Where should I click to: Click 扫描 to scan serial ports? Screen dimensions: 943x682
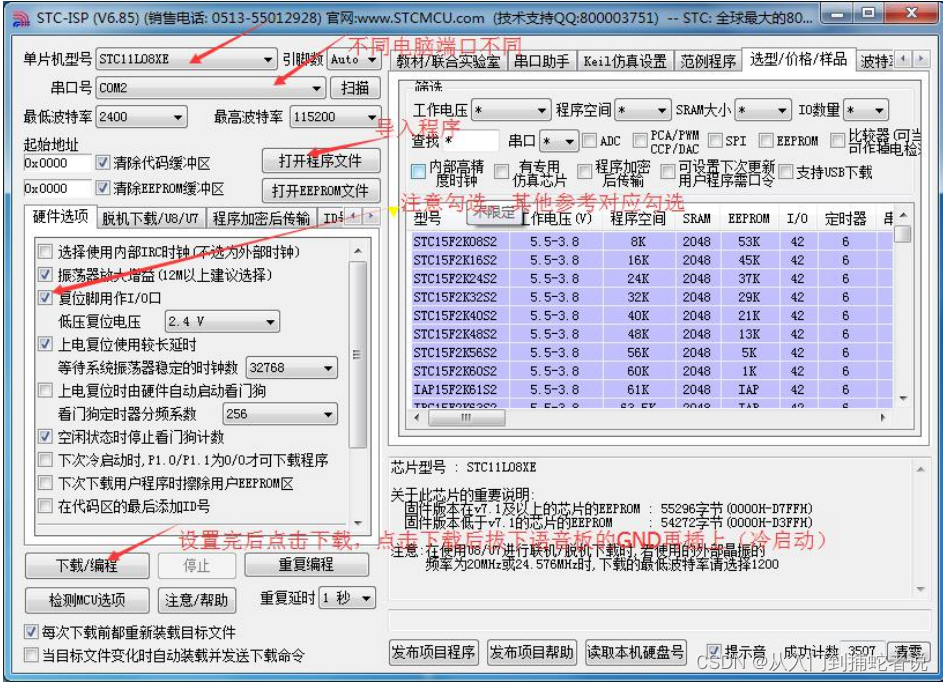pyautogui.click(x=358, y=88)
